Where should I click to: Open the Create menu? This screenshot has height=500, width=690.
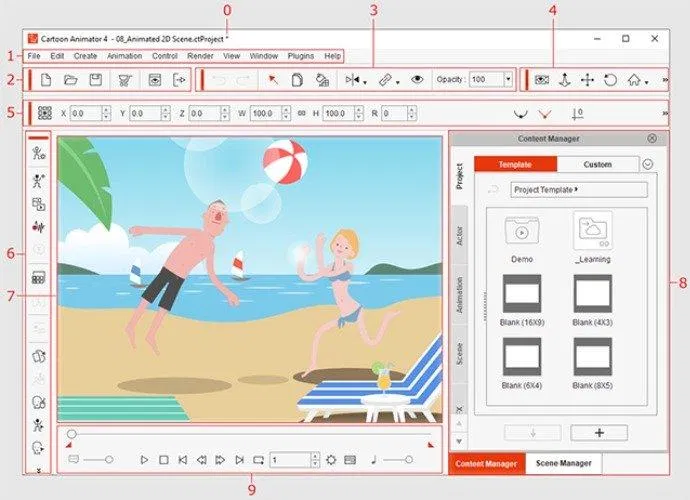85,56
